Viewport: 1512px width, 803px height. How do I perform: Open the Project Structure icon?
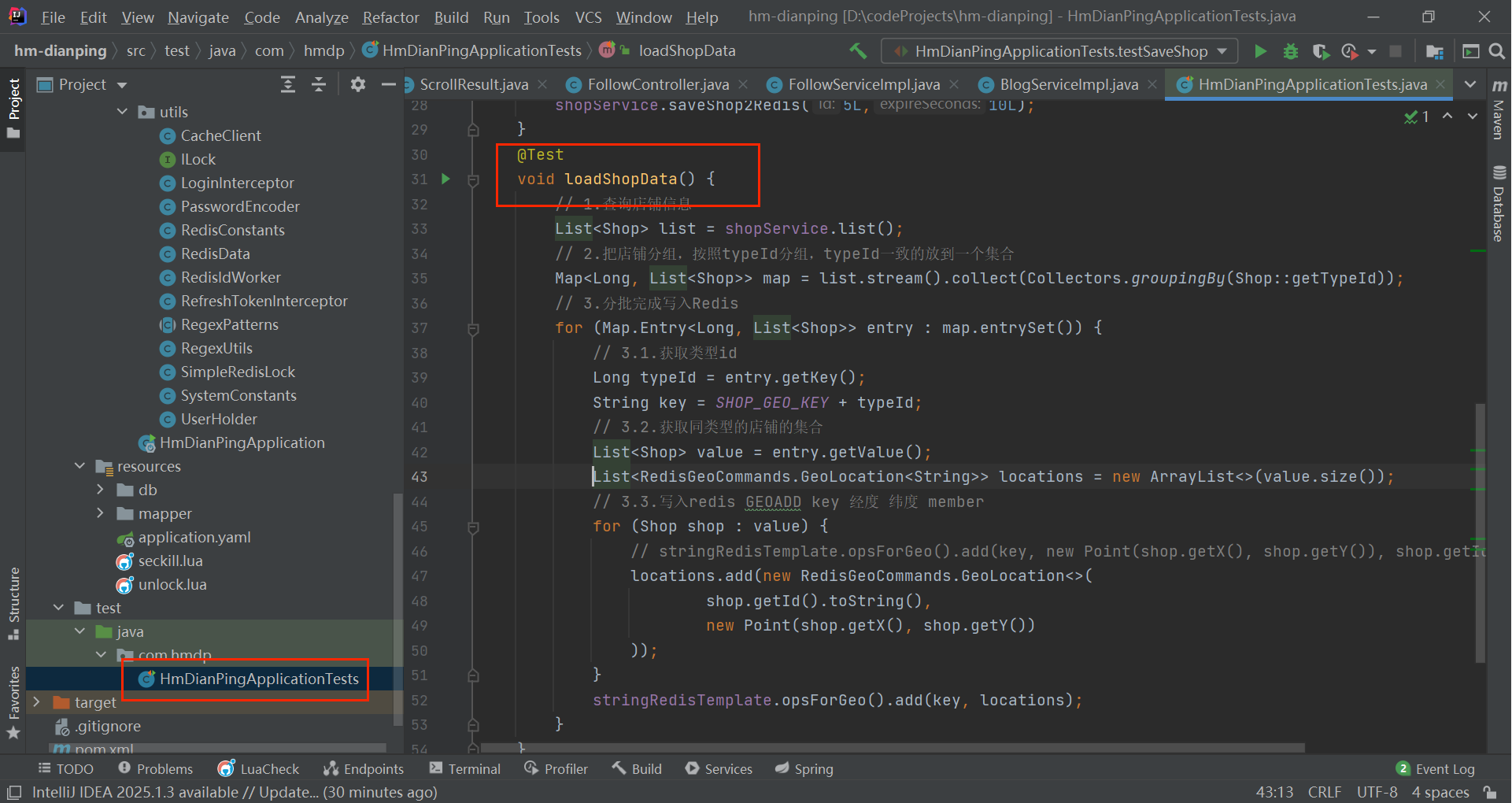point(1434,51)
